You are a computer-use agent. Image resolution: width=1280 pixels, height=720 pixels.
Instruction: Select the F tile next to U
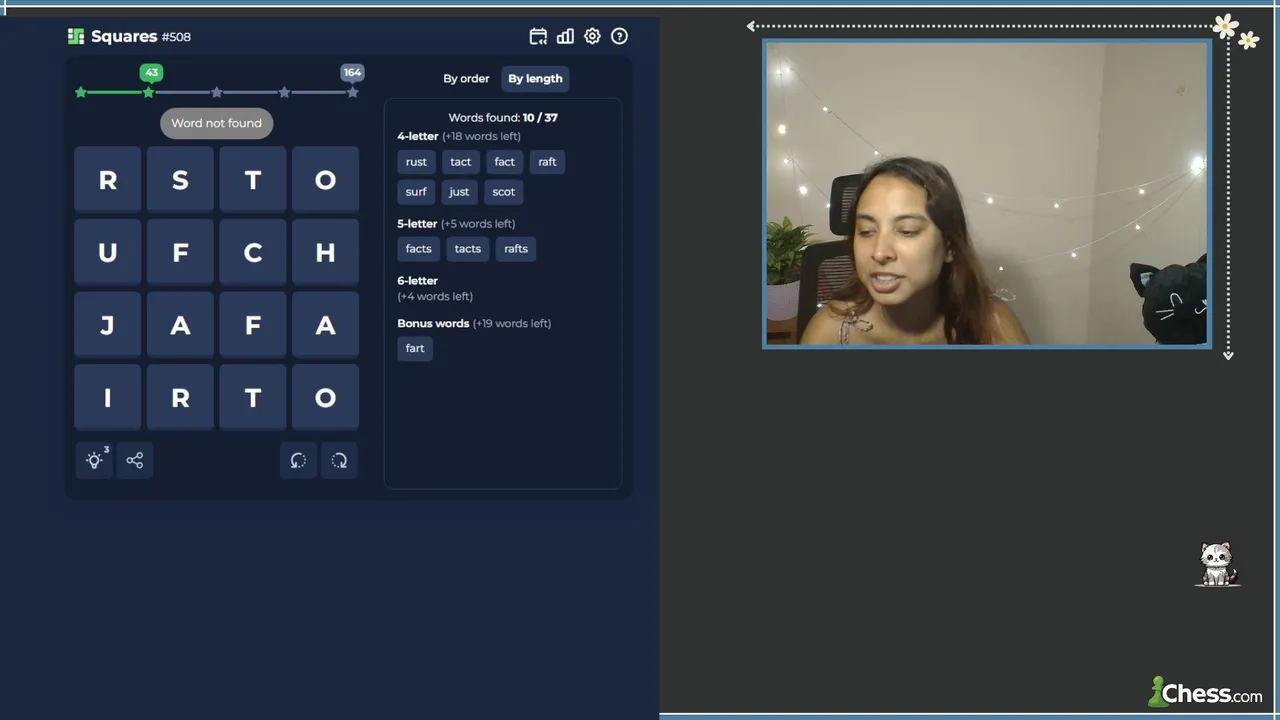(x=180, y=252)
